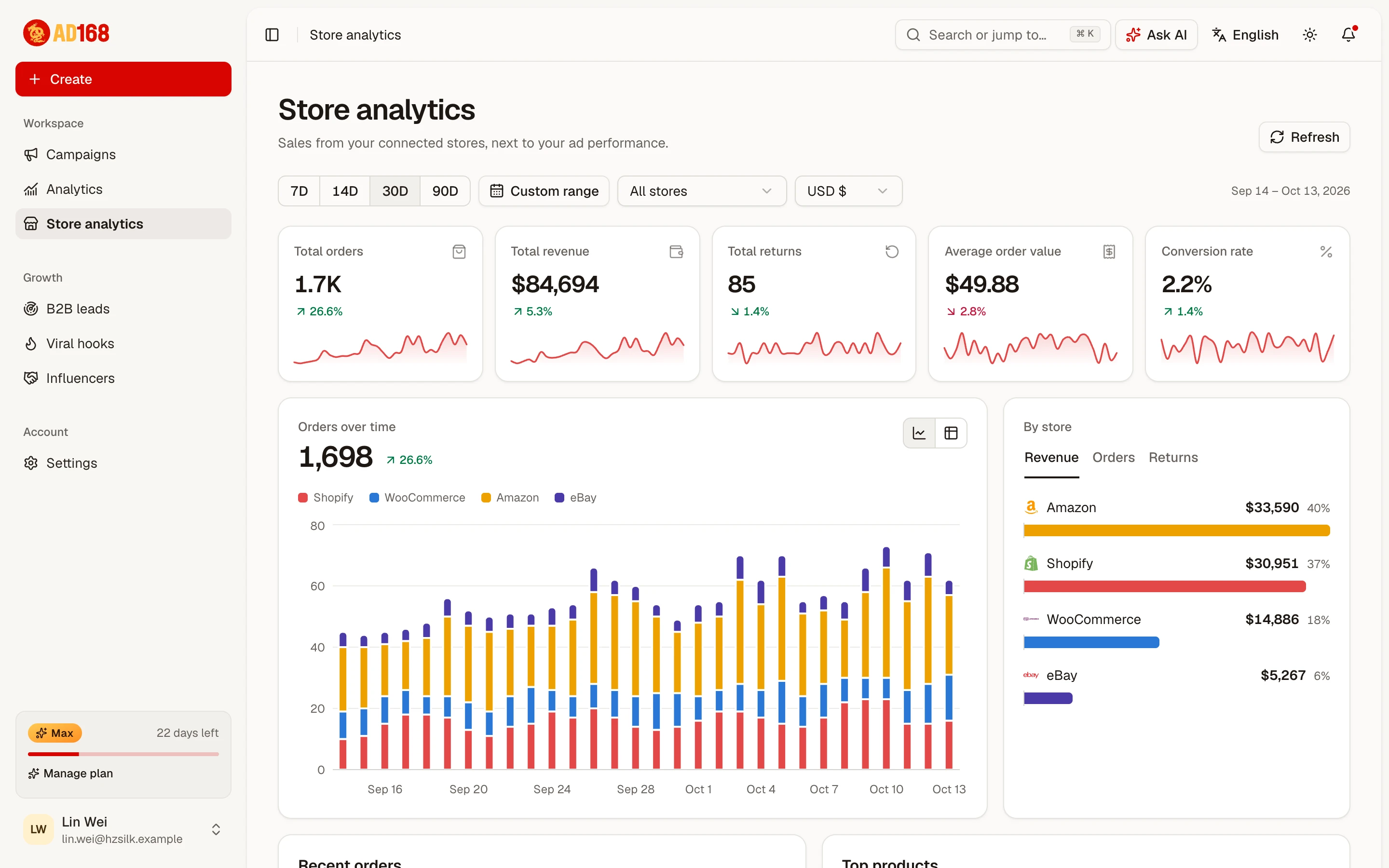
Task: Click the Total revenue sparkline chart
Action: click(x=597, y=348)
